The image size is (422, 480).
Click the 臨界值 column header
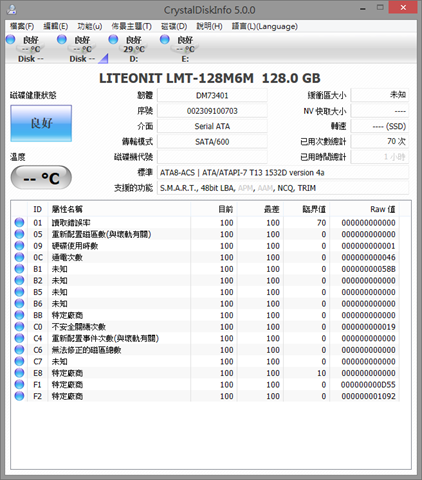[306, 209]
